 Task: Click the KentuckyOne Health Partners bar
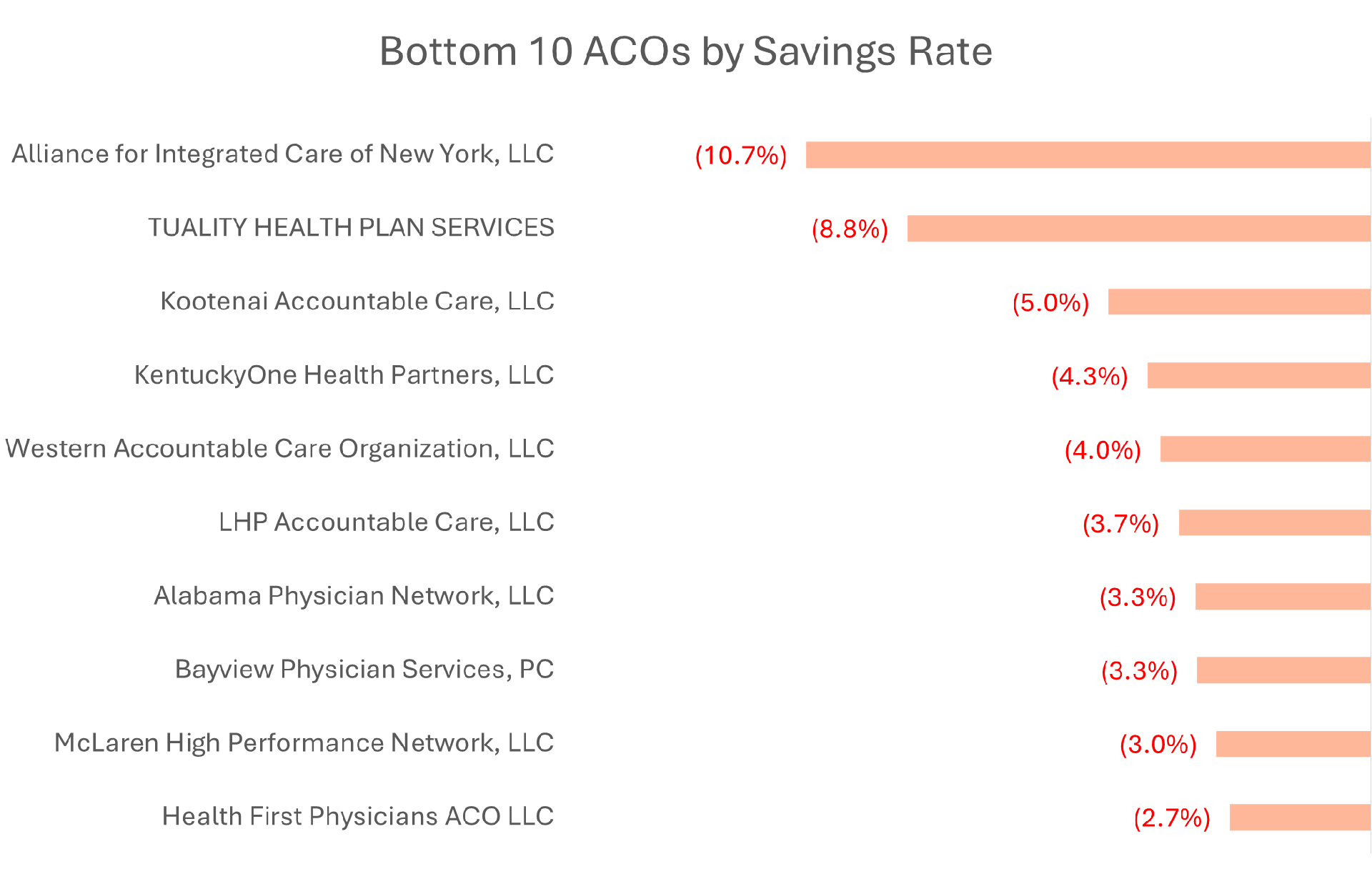[1258, 375]
